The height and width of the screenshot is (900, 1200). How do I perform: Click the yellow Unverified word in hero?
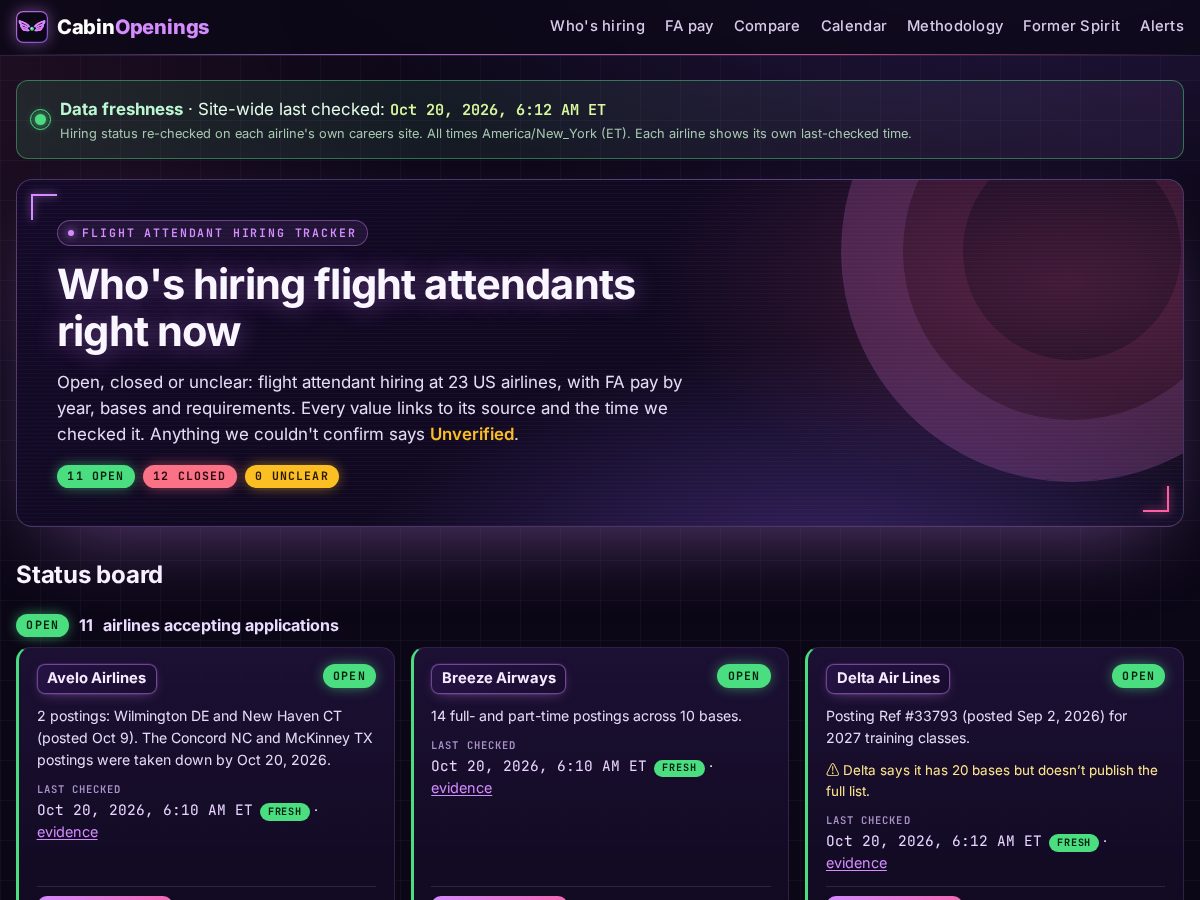coord(472,434)
